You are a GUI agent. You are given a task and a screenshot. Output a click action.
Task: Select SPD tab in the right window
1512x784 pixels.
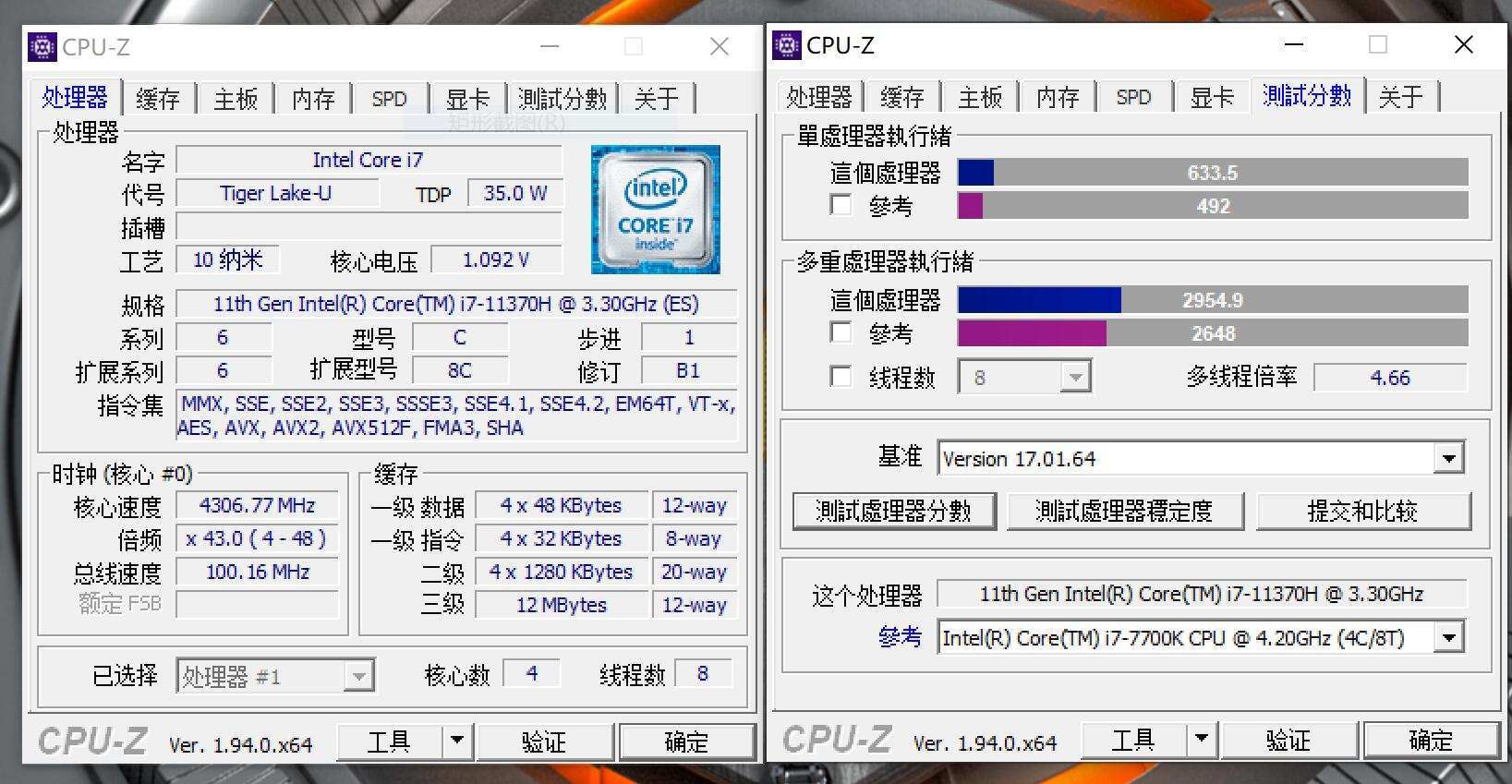[1134, 97]
